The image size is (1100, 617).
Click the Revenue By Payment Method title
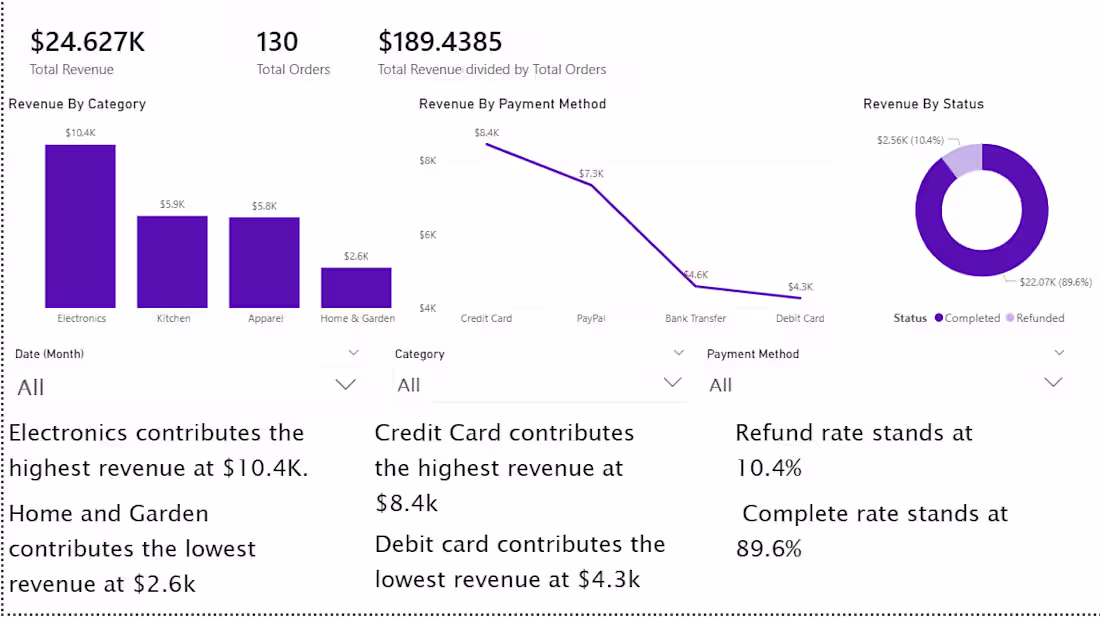(x=512, y=103)
